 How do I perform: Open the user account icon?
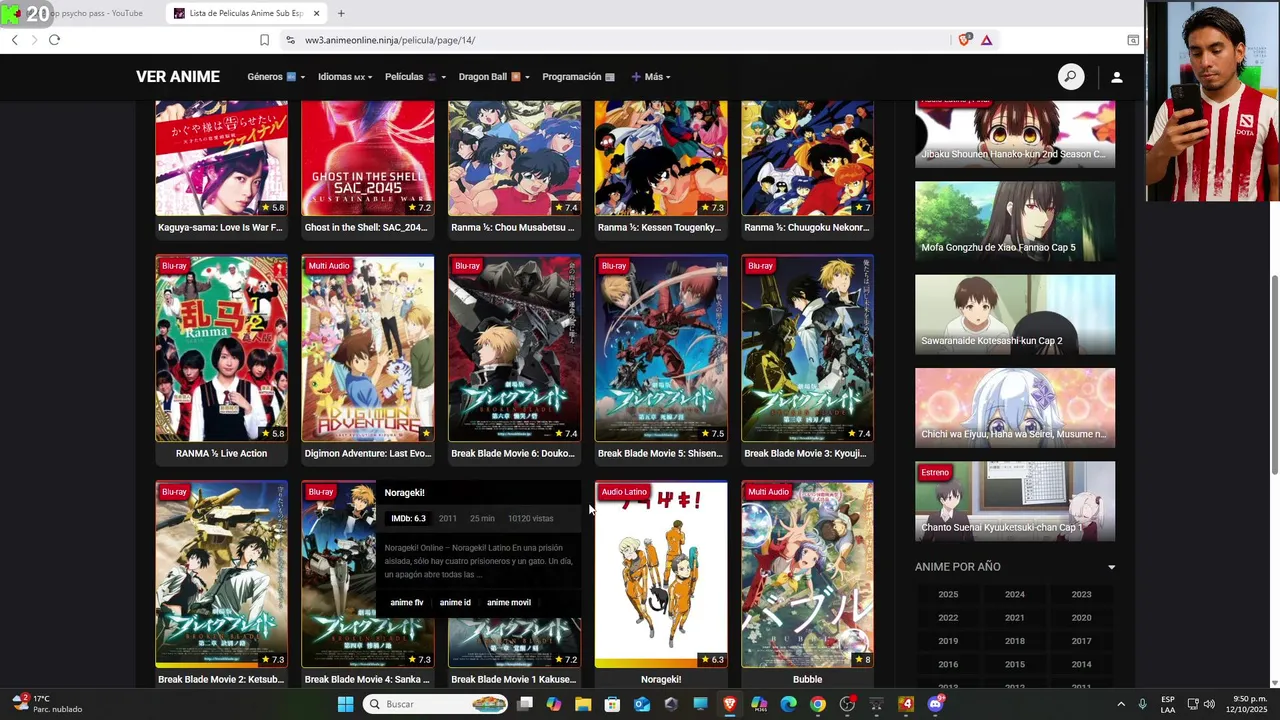point(1117,77)
